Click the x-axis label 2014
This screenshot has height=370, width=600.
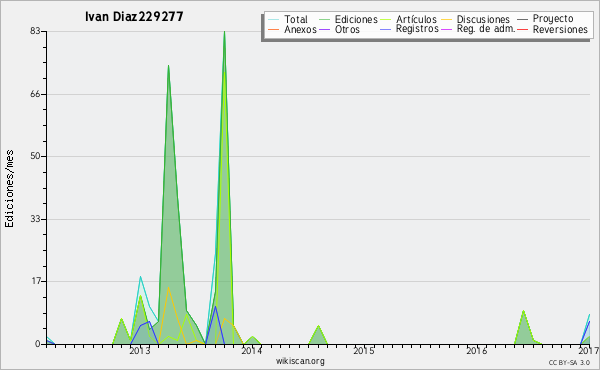click(251, 351)
